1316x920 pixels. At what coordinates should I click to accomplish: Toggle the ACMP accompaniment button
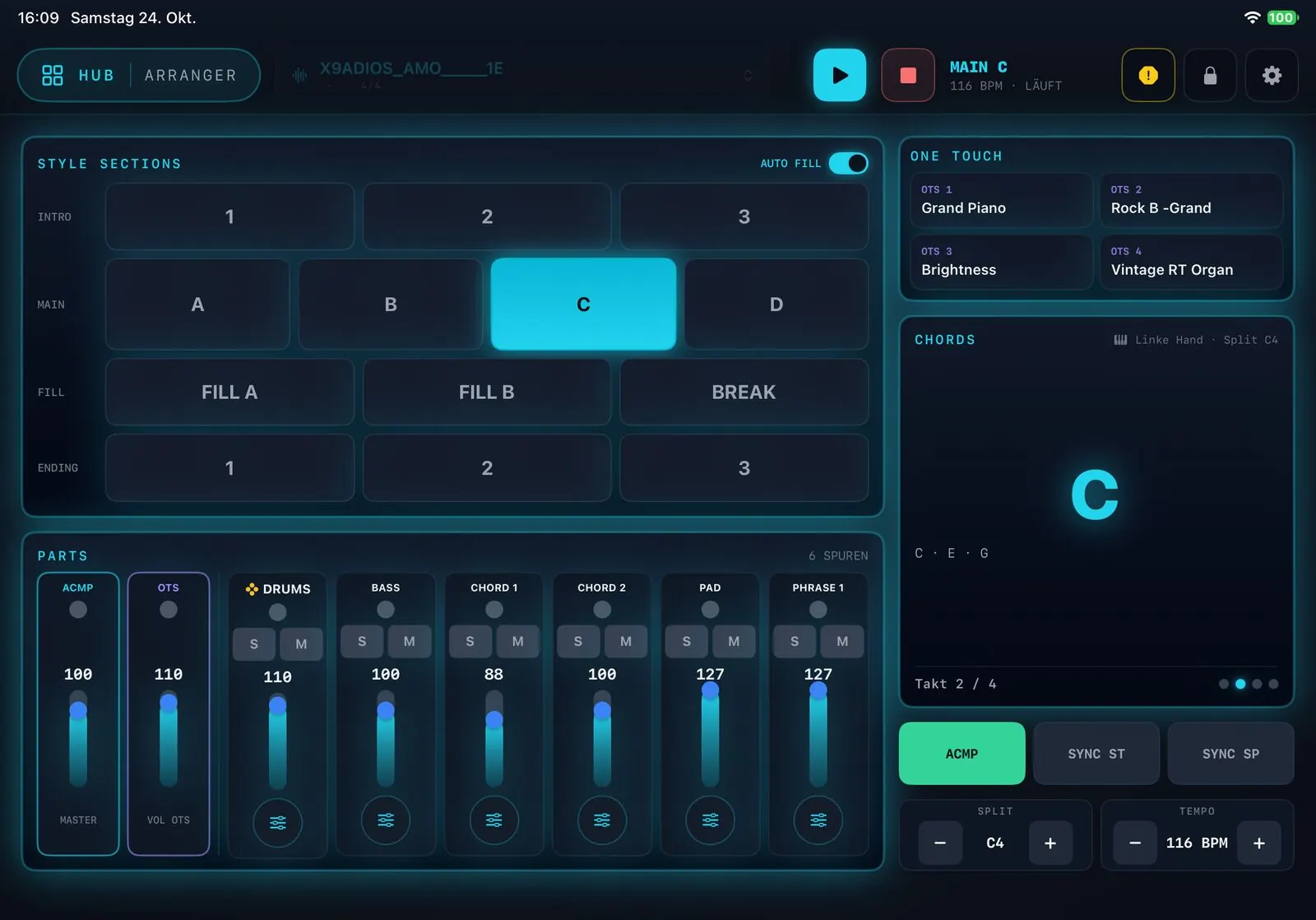click(x=962, y=753)
